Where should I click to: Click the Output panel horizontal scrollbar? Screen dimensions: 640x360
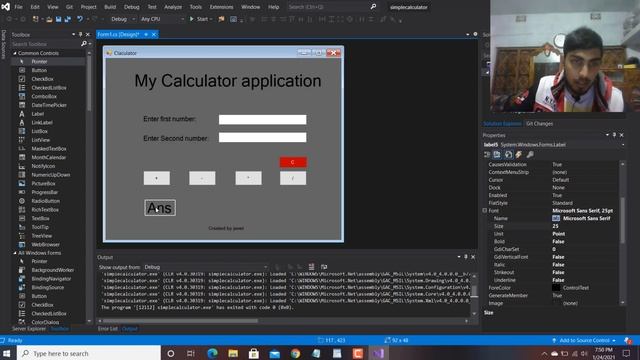coord(180,321)
